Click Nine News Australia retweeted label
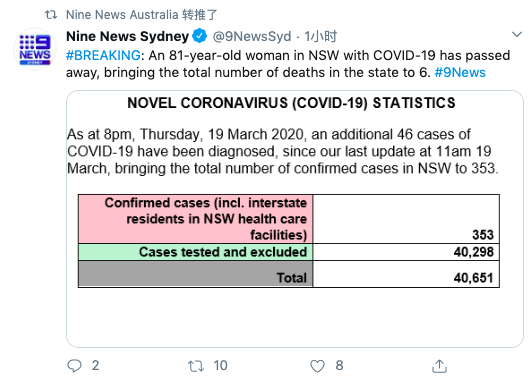 142,15
